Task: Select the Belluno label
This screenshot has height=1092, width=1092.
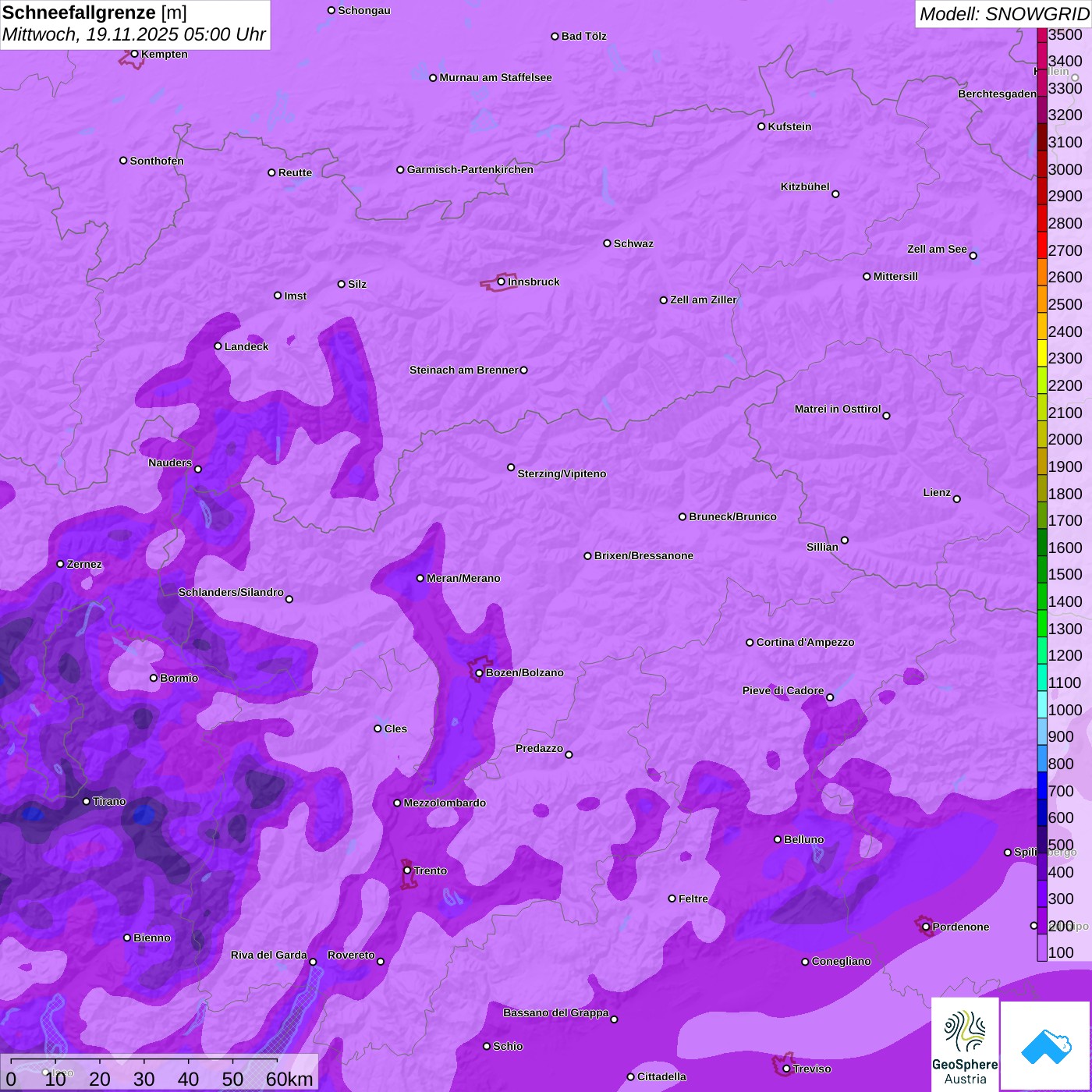Action: click(x=803, y=839)
